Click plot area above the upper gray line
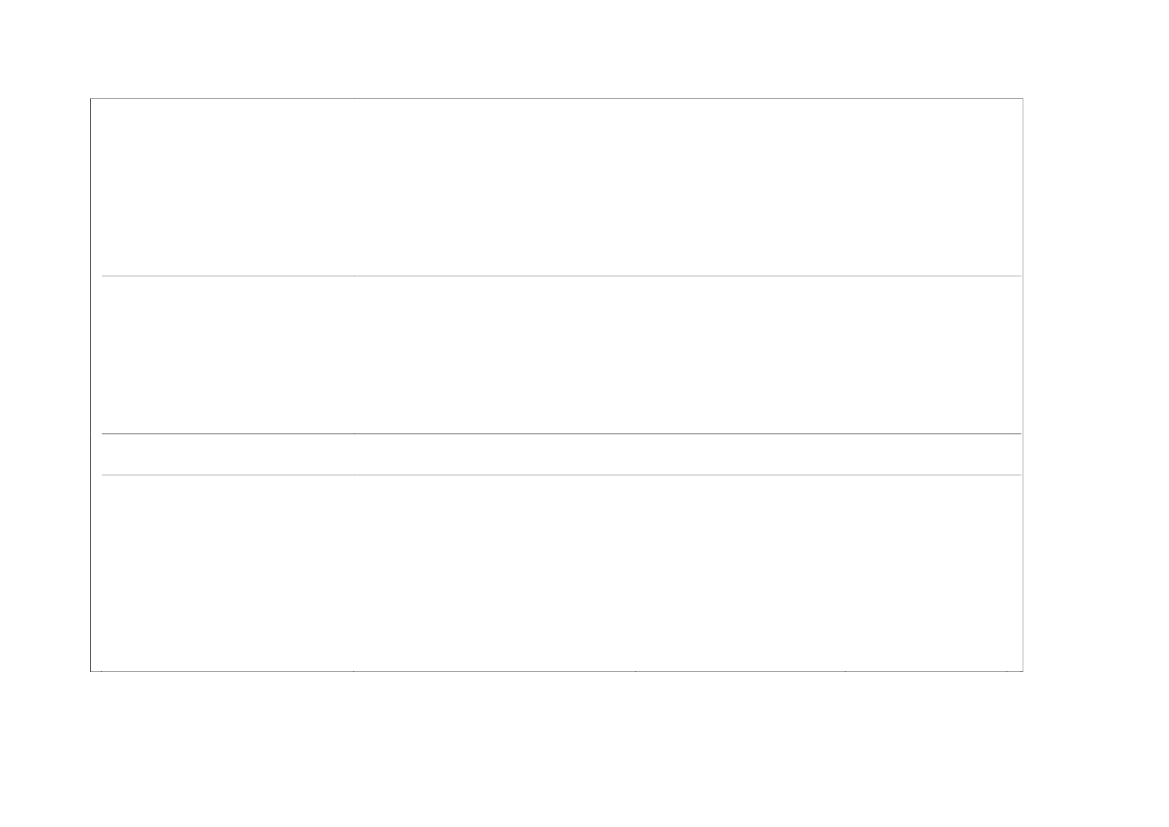The height and width of the screenshot is (827, 1169). [x=557, y=187]
